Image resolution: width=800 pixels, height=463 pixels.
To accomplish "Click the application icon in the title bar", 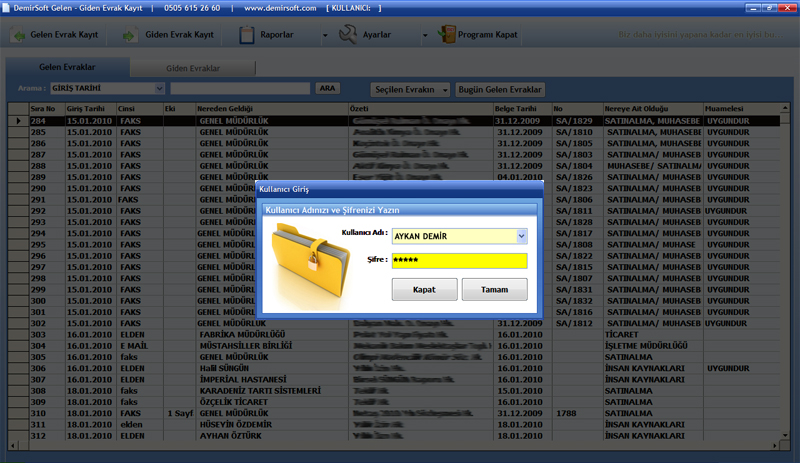I will [x=6, y=8].
